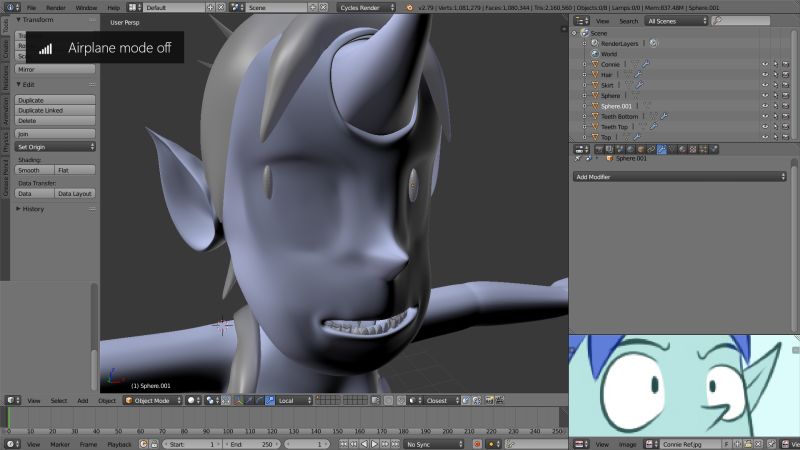Open the timeline Marker menu

click(x=60, y=444)
